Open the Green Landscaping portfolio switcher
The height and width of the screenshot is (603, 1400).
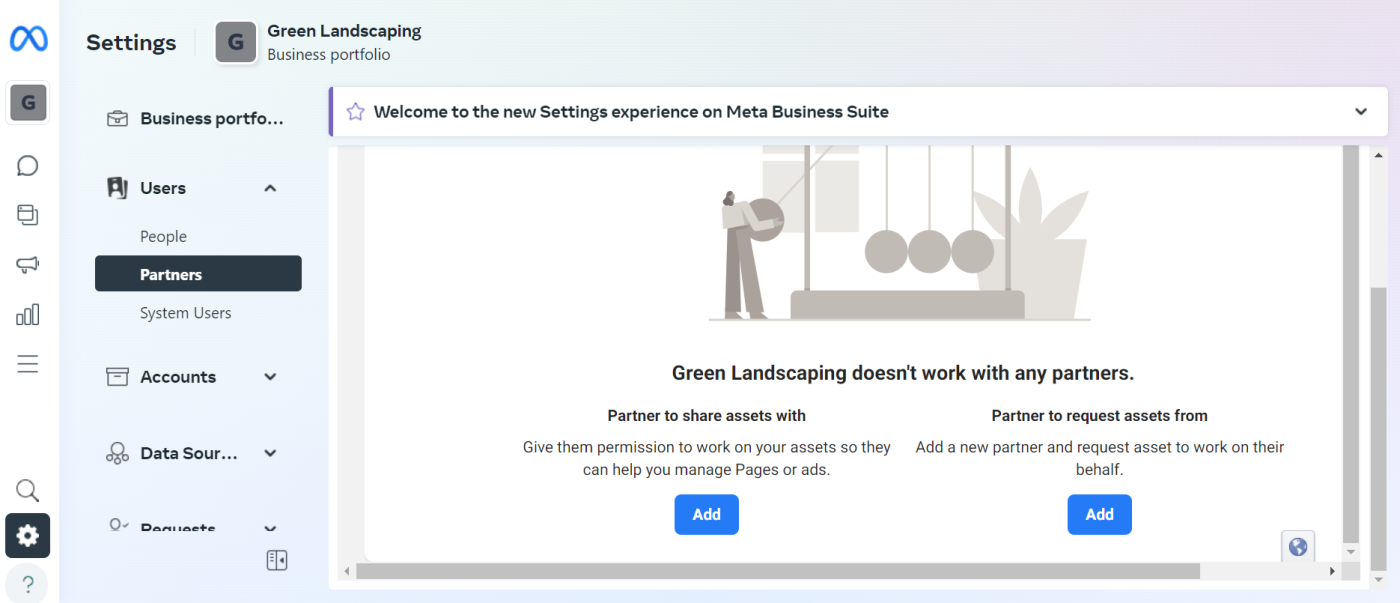tap(319, 42)
